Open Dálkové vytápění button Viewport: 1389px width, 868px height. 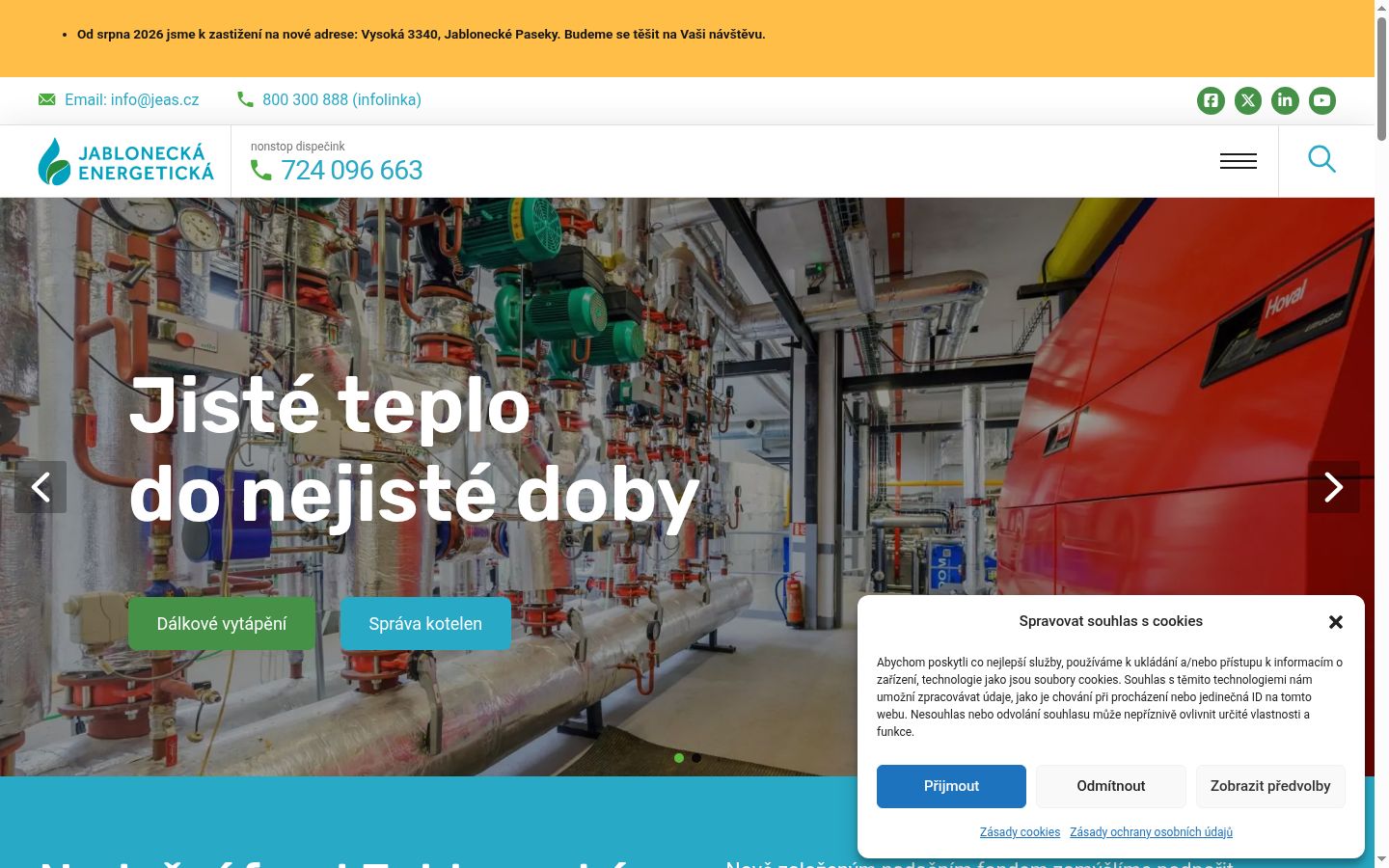coord(222,624)
